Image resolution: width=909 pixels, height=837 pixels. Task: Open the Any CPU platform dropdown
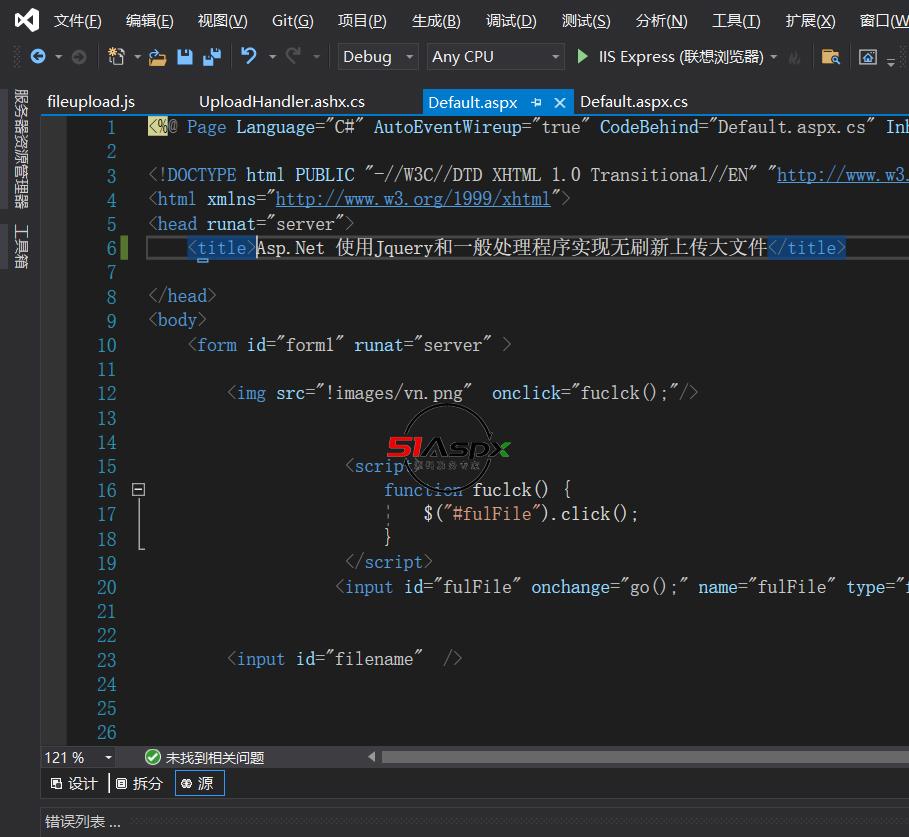click(496, 57)
